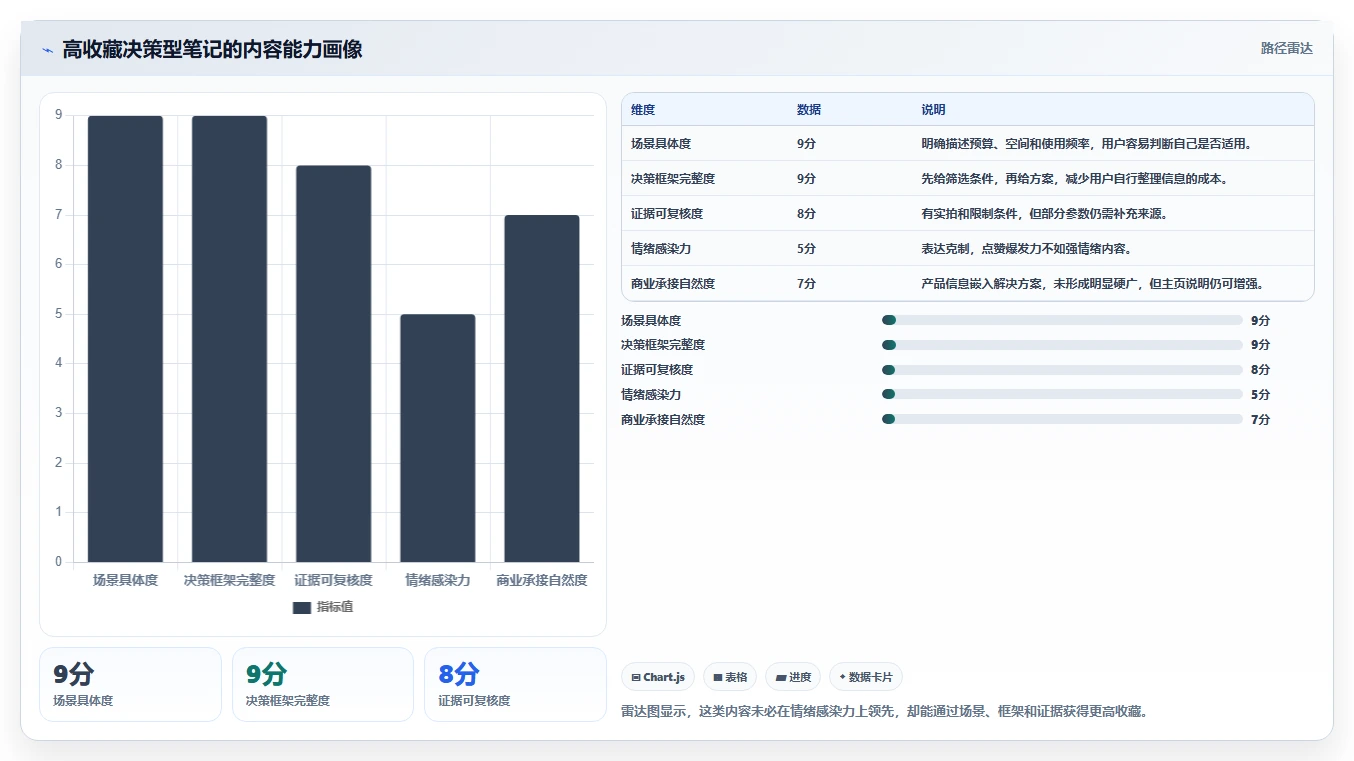Click the 商业承接自然度 progress bar
This screenshot has height=761, width=1354.
click(1062, 420)
